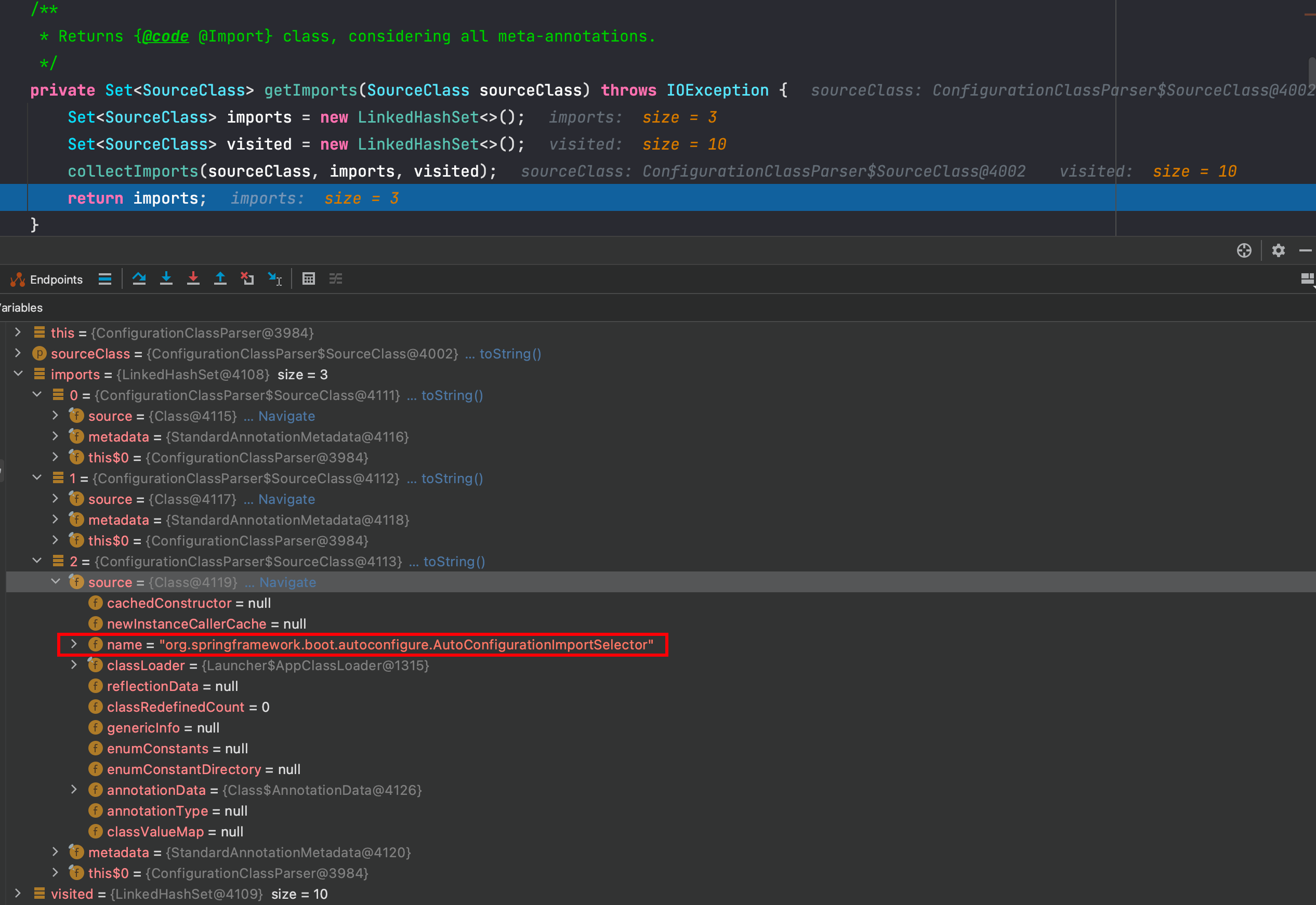This screenshot has height=905, width=1316.
Task: Open Evaluate Expression calculator icon
Action: (309, 279)
